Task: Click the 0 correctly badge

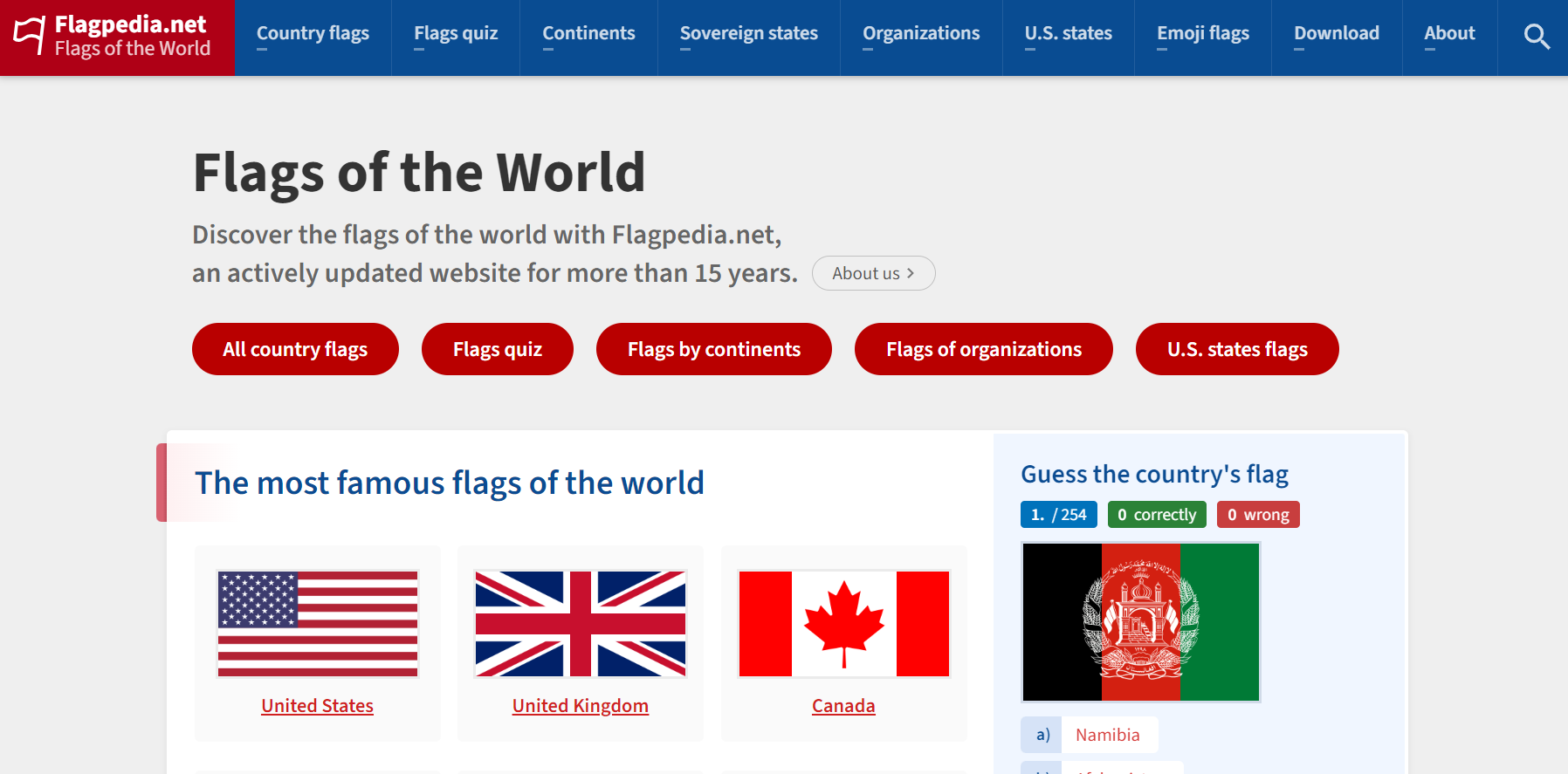Action: pos(1157,515)
